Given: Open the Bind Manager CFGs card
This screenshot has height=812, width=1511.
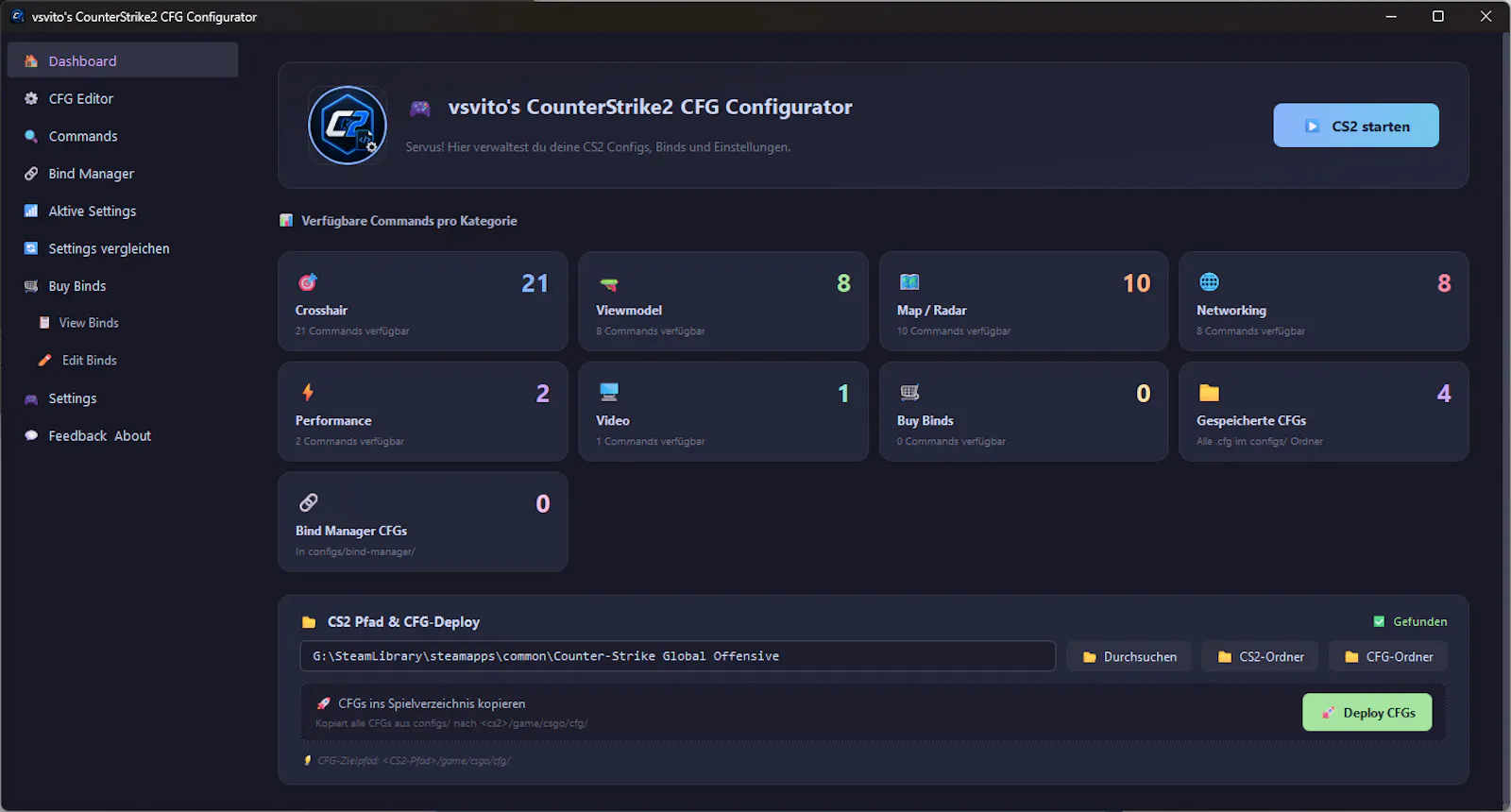Looking at the screenshot, I should tap(423, 522).
